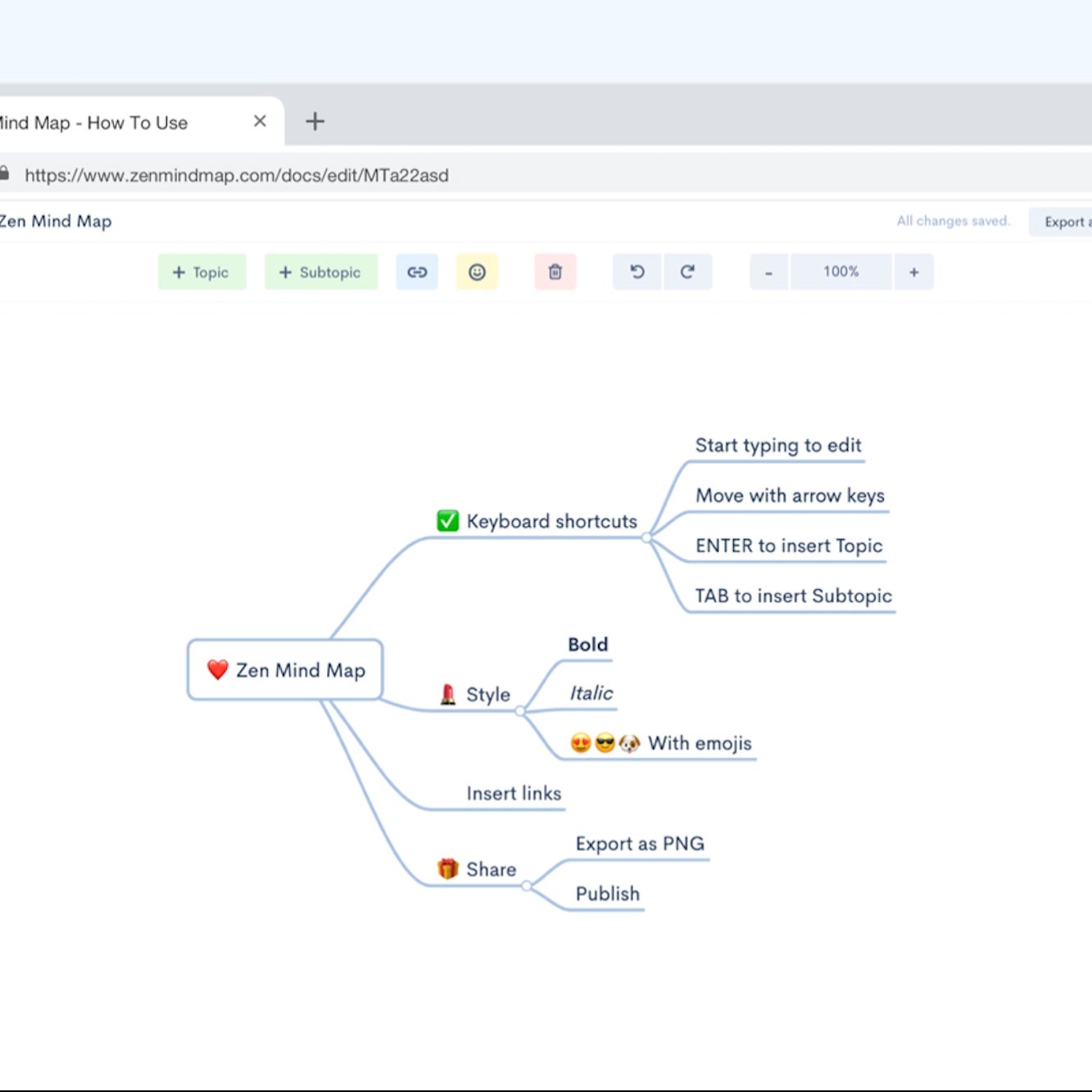1092x1092 pixels.
Task: Zoom in with the plus button
Action: [913, 272]
